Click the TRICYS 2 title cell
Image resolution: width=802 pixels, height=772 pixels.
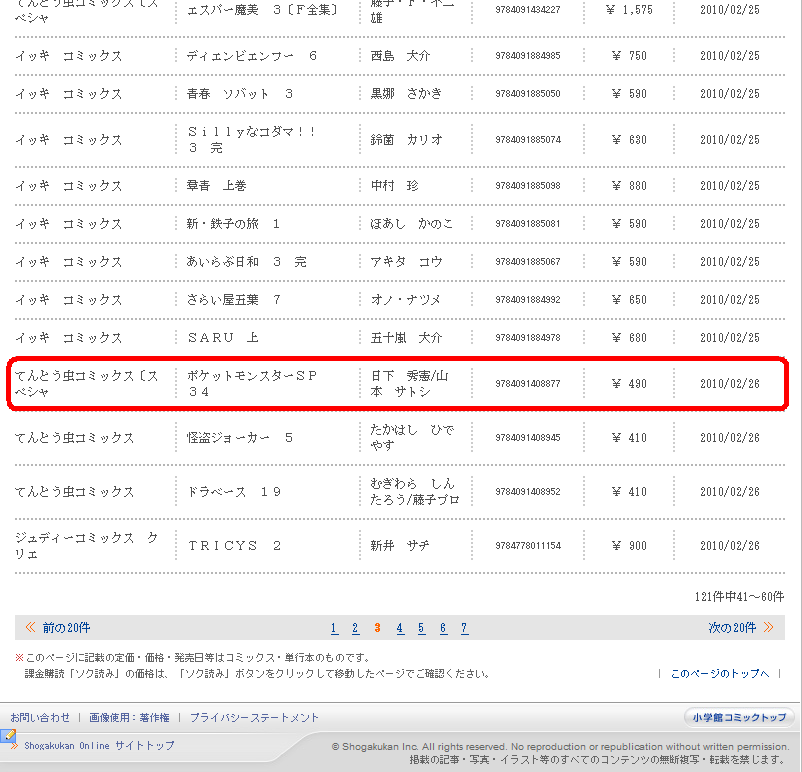[234, 546]
